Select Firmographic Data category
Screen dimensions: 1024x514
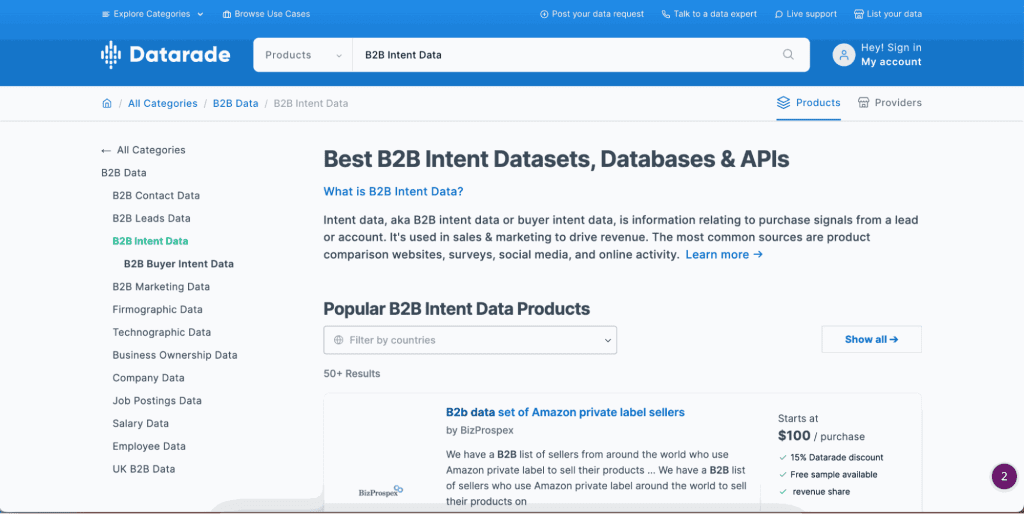pos(157,310)
